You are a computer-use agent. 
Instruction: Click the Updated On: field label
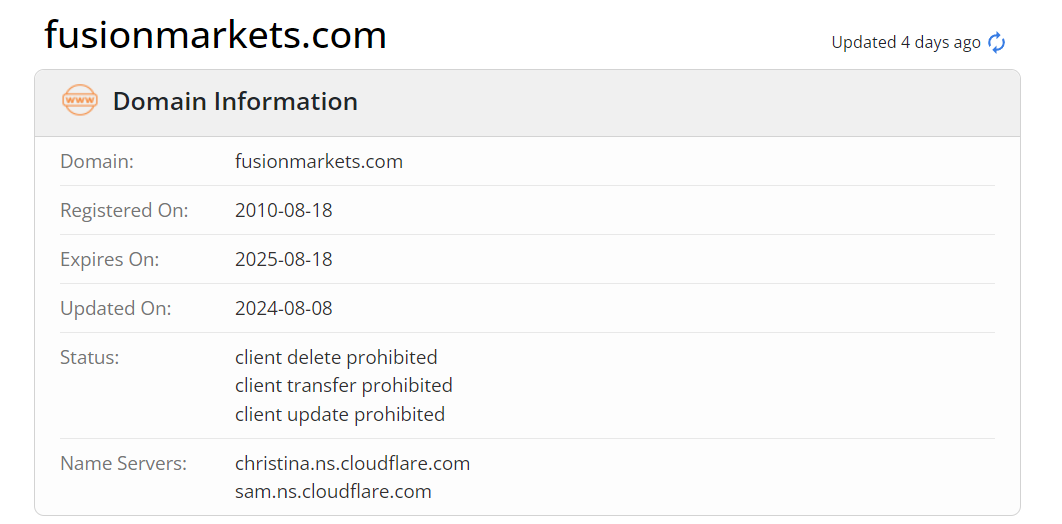pos(115,308)
